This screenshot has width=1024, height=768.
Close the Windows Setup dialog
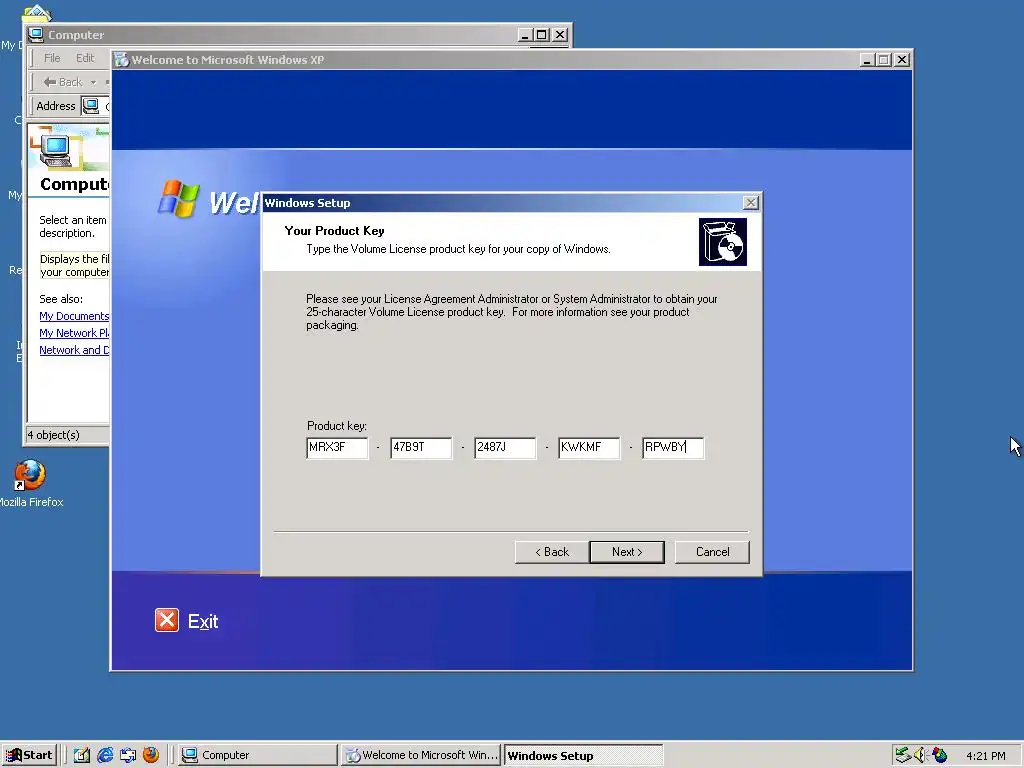[x=751, y=202]
